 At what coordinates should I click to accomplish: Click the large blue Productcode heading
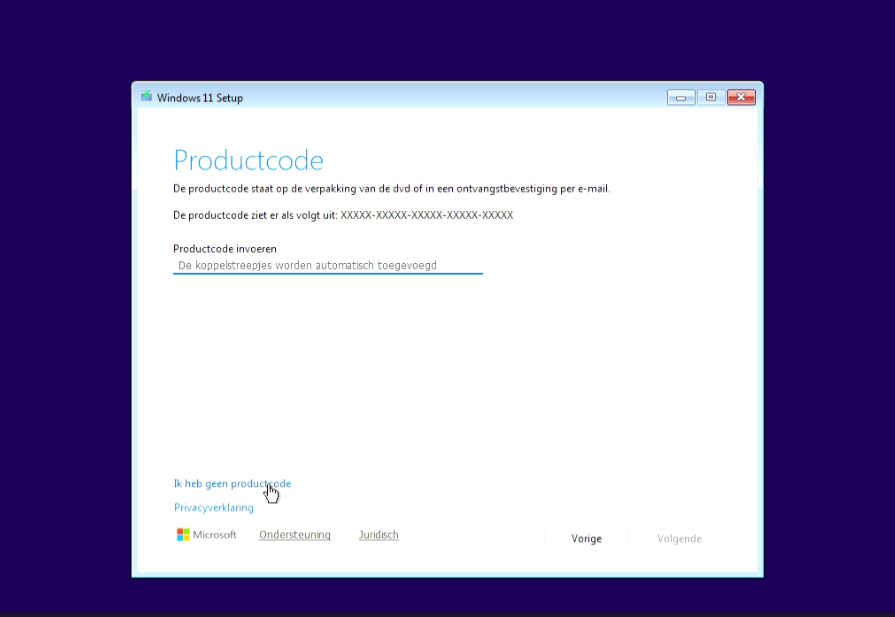click(248, 160)
